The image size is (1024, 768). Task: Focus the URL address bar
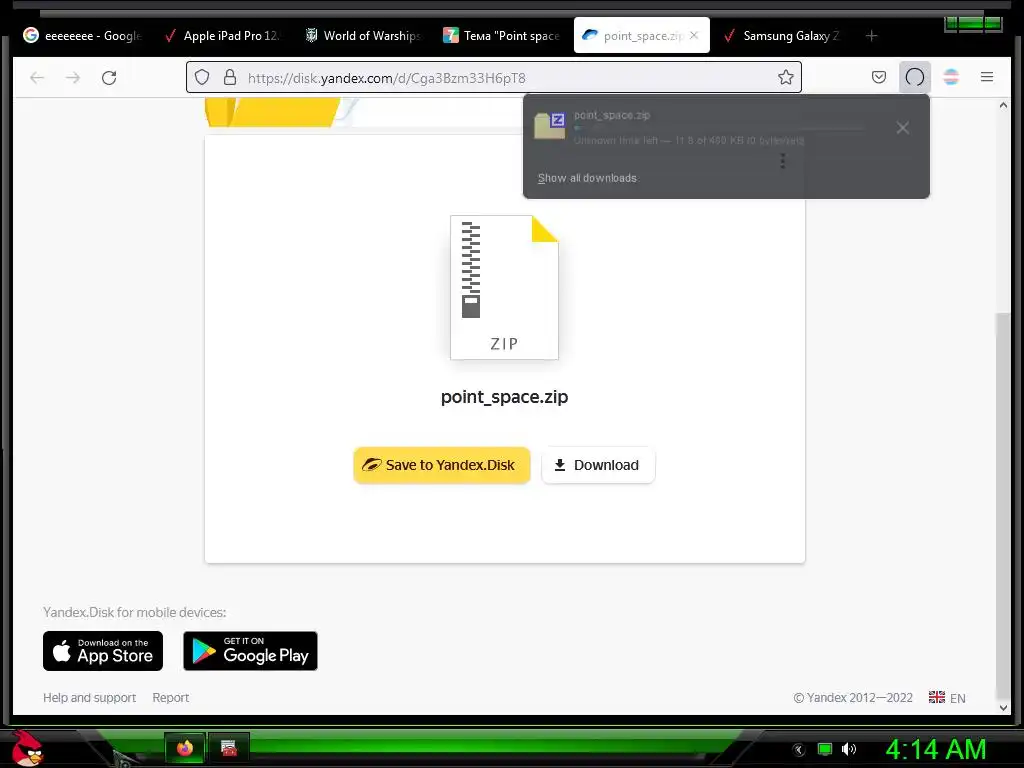(494, 78)
